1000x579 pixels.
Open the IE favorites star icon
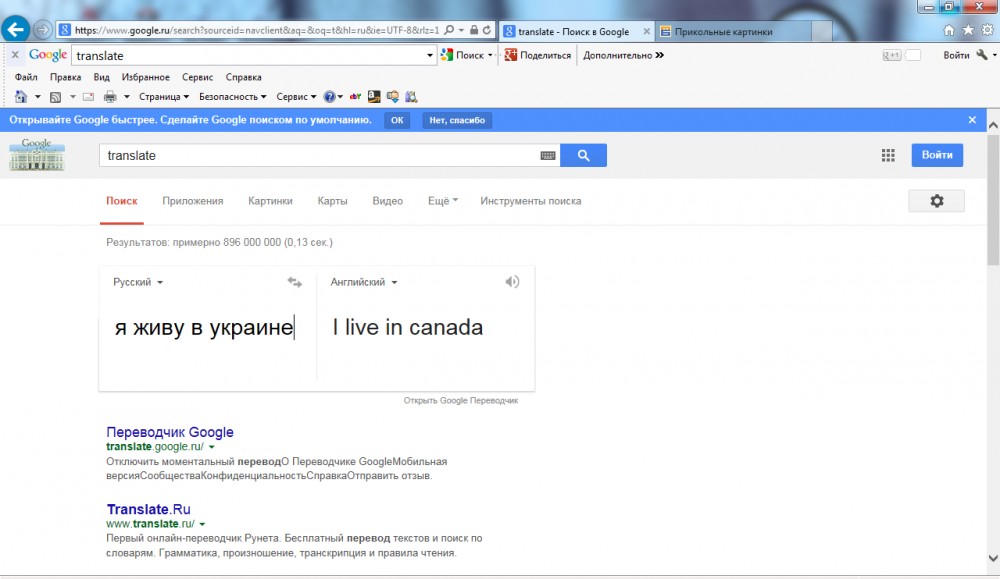point(968,30)
